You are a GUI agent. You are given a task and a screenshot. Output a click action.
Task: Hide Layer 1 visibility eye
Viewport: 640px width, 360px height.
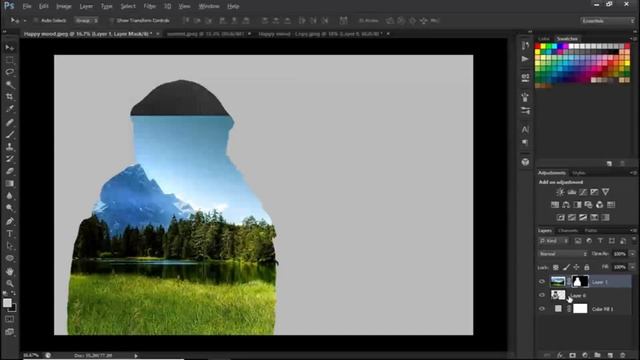542,282
